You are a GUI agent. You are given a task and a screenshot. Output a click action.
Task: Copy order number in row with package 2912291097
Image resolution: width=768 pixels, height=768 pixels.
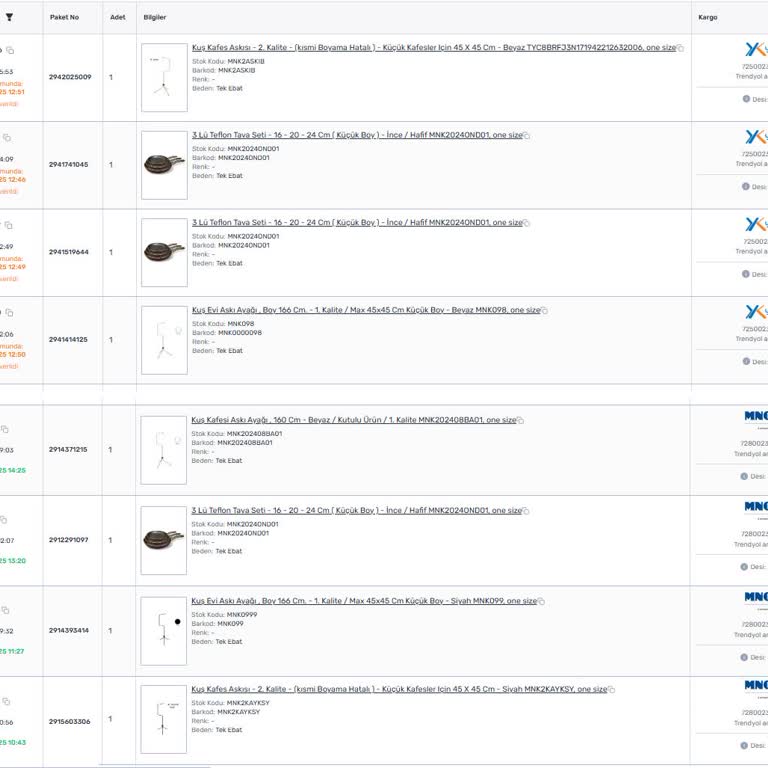[3, 520]
